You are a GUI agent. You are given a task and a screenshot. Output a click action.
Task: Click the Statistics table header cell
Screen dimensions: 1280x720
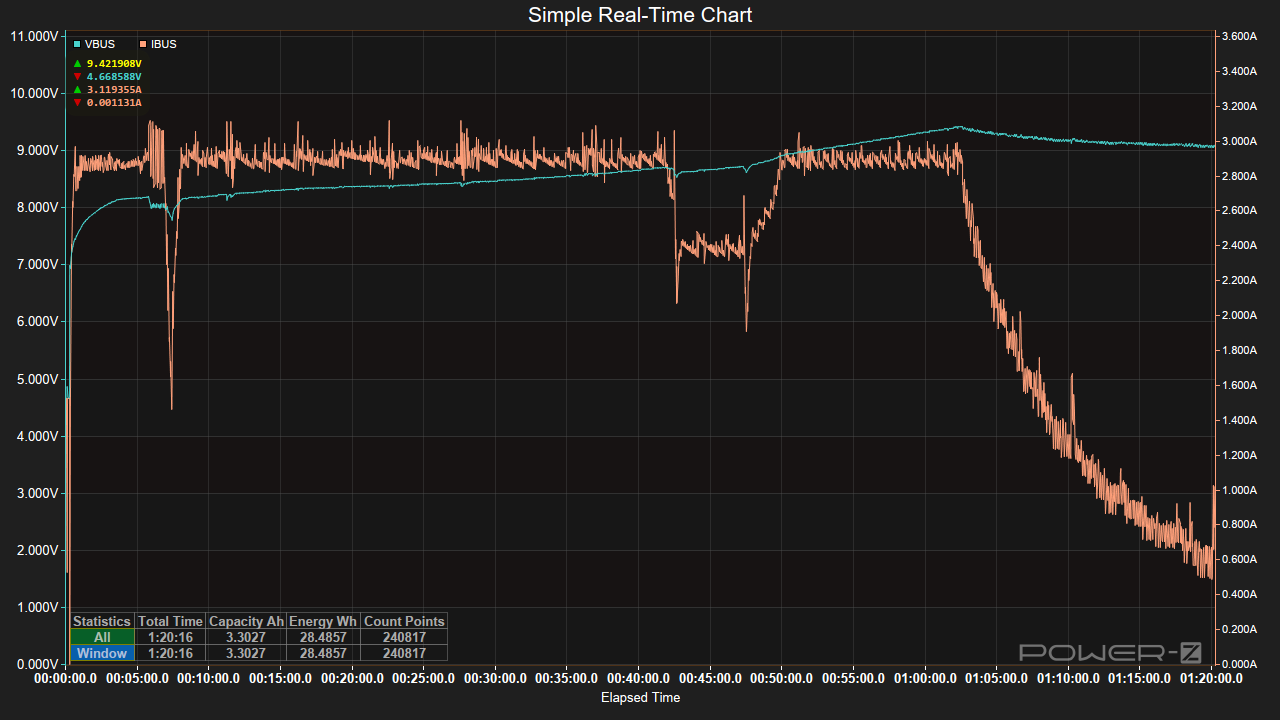pos(102,621)
